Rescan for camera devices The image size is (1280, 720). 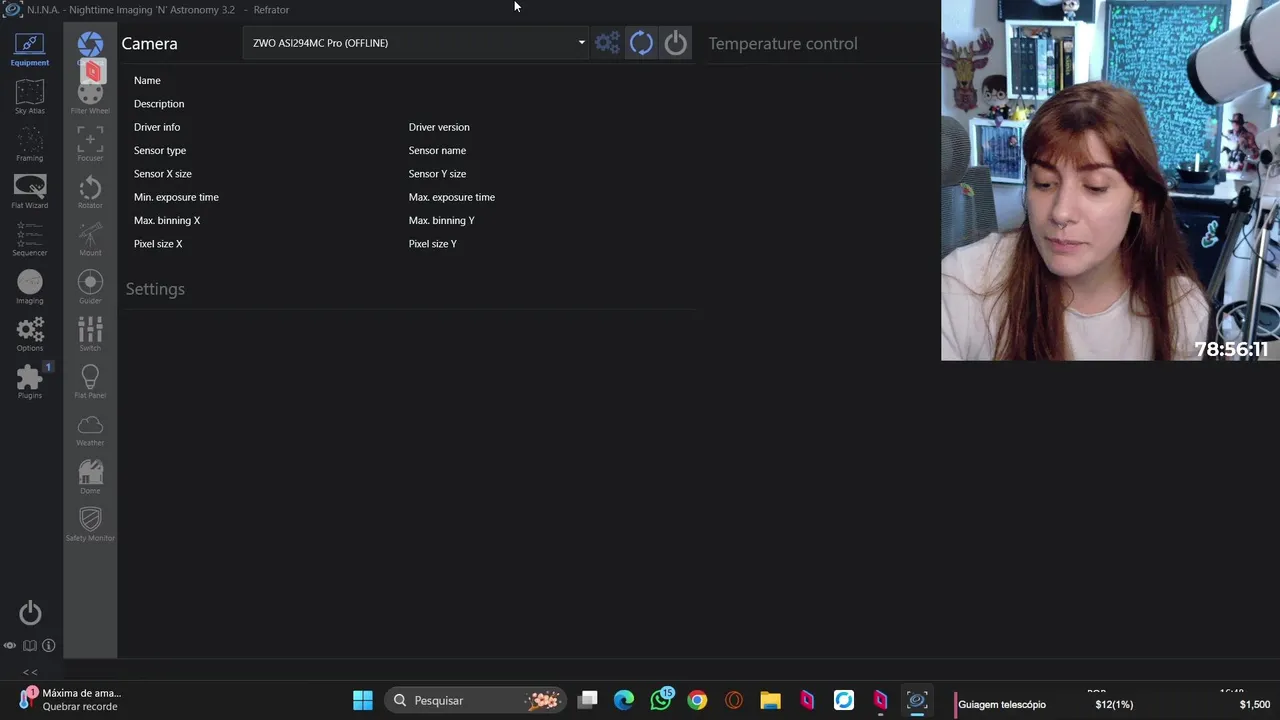click(641, 43)
